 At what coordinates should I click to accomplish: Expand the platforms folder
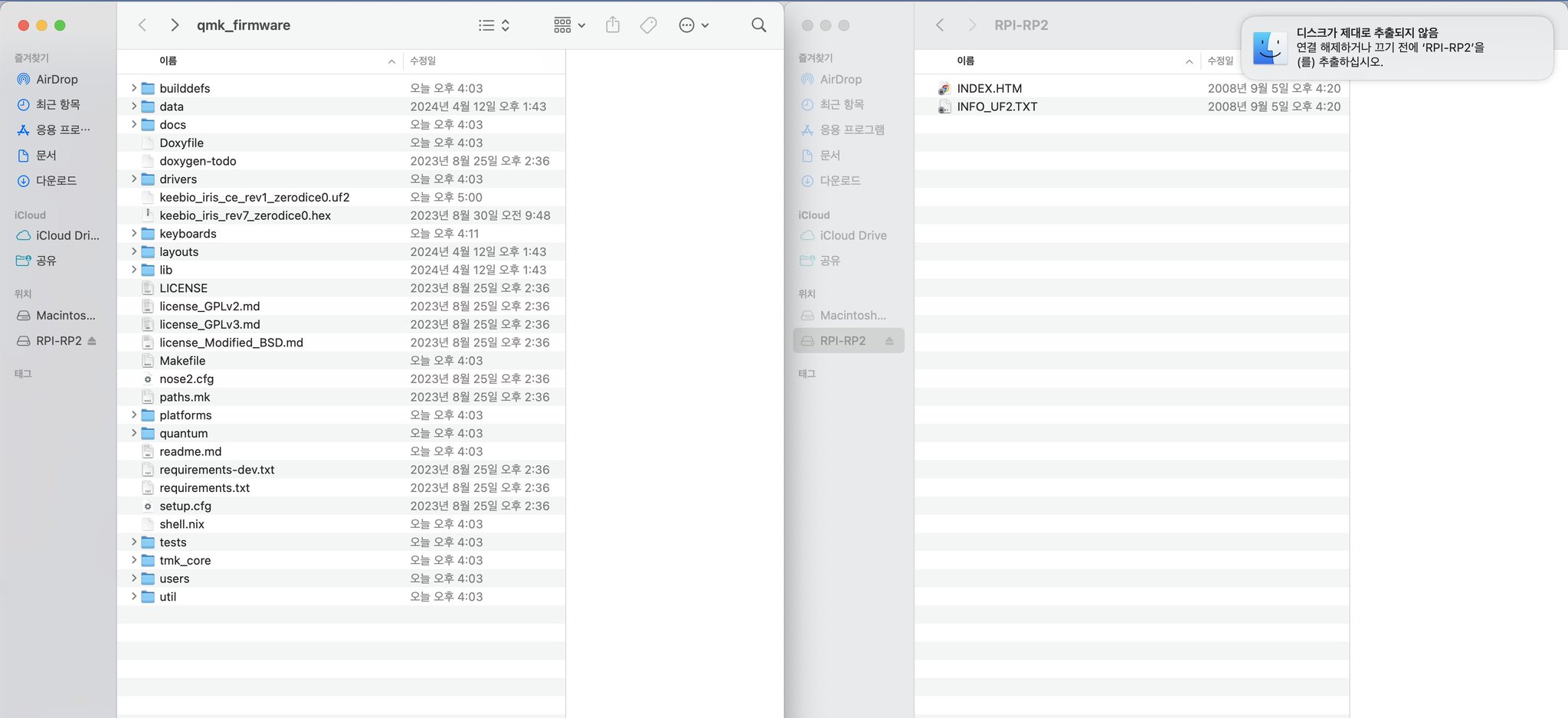(134, 415)
